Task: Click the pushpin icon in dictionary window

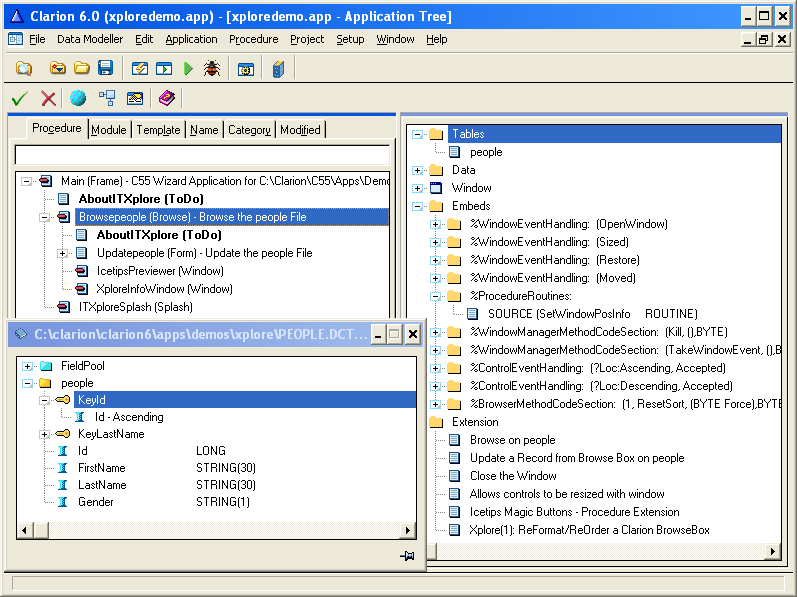Action: pyautogui.click(x=407, y=556)
